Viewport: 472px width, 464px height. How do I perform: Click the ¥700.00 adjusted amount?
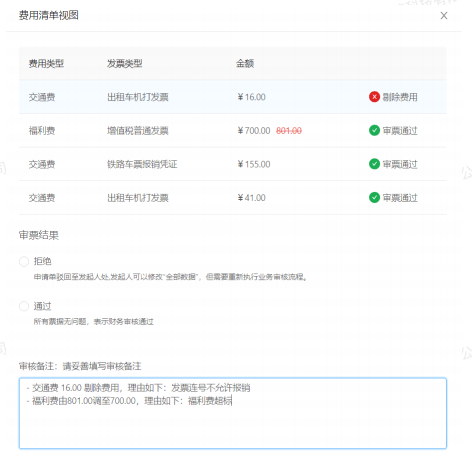coord(254,131)
